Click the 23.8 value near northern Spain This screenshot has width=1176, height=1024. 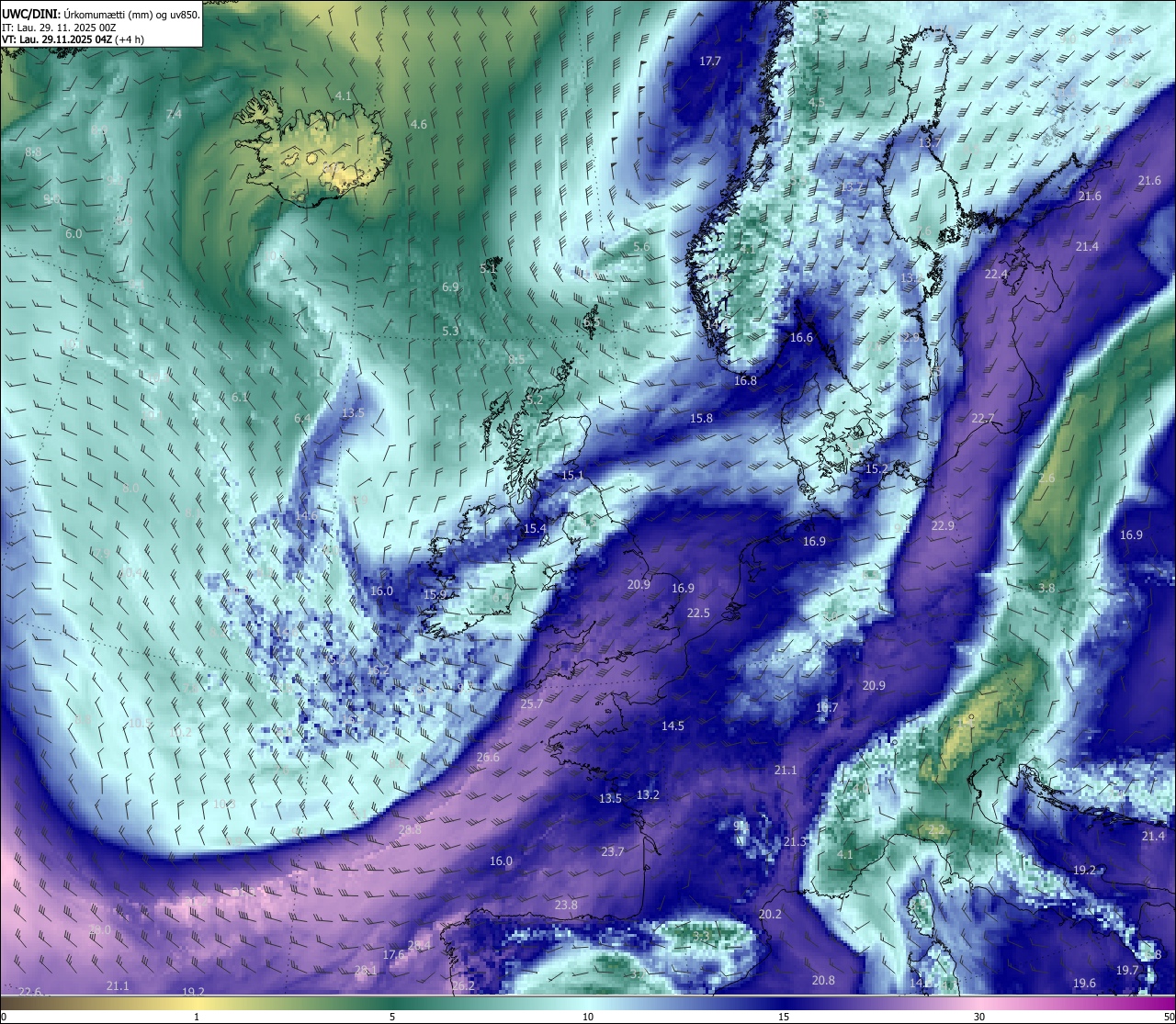click(x=566, y=906)
